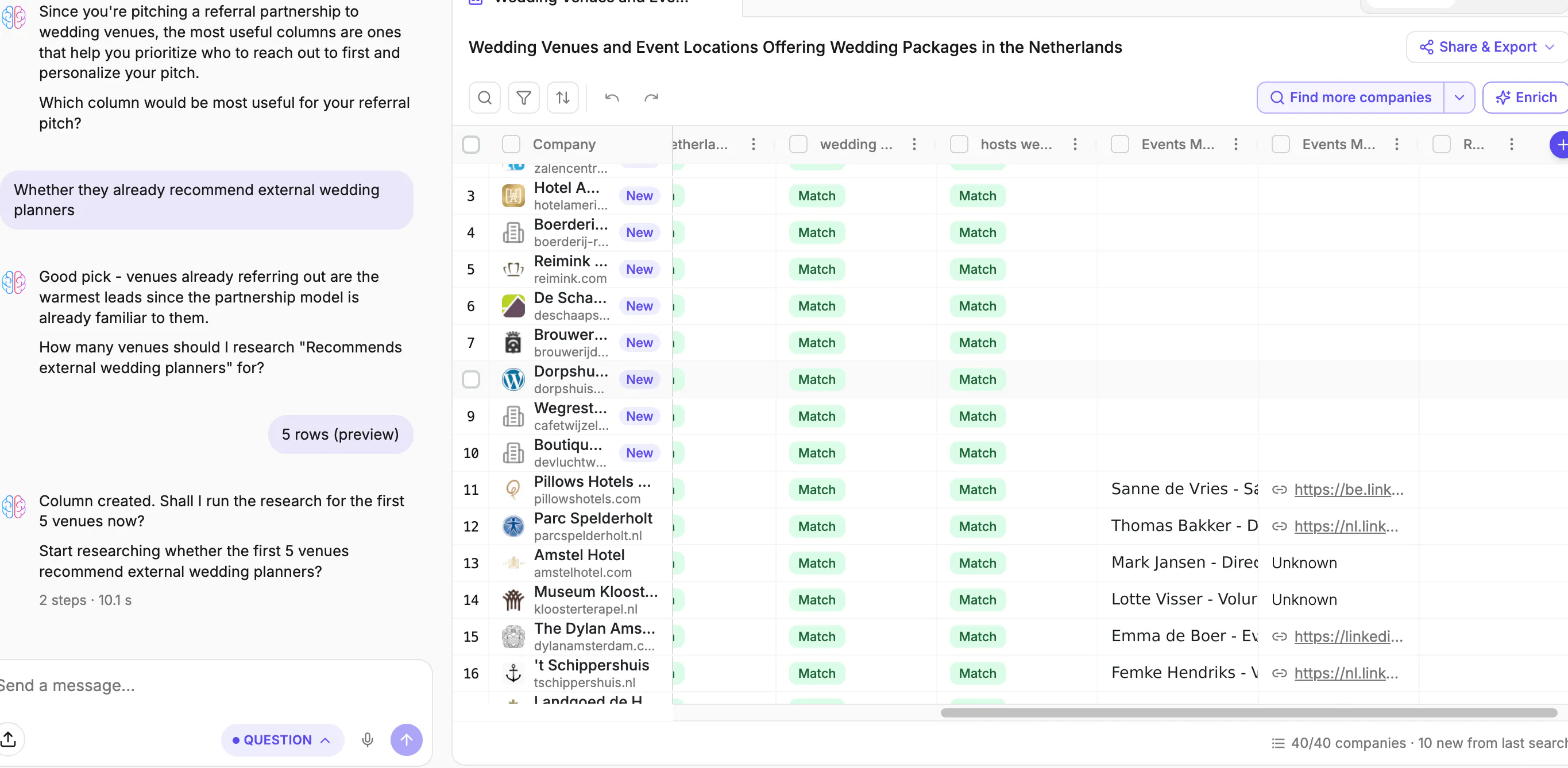
Task: Open Femke Hendriks LinkedIn link
Action: click(x=1346, y=673)
